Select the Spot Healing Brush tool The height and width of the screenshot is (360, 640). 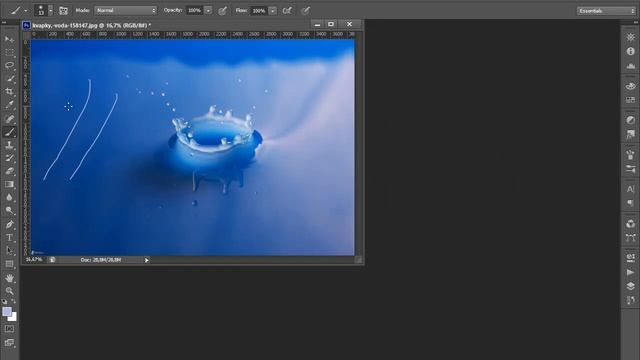(9, 119)
